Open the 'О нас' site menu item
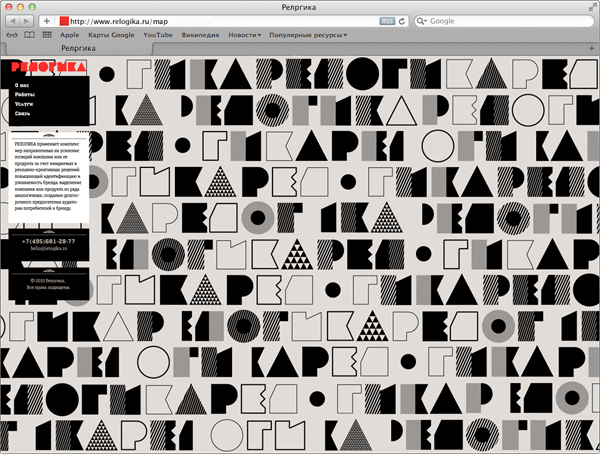 click(21, 85)
